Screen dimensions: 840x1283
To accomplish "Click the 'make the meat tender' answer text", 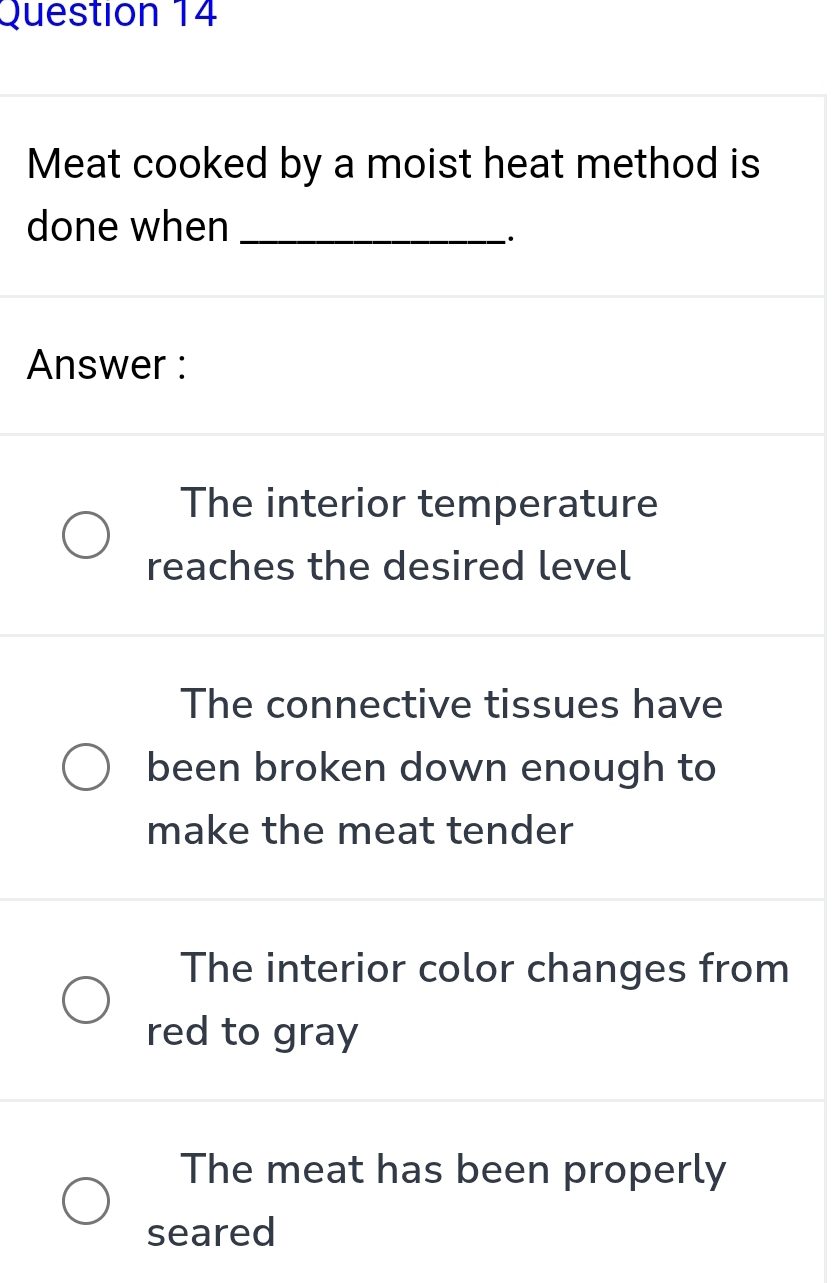I will pyautogui.click(x=360, y=830).
